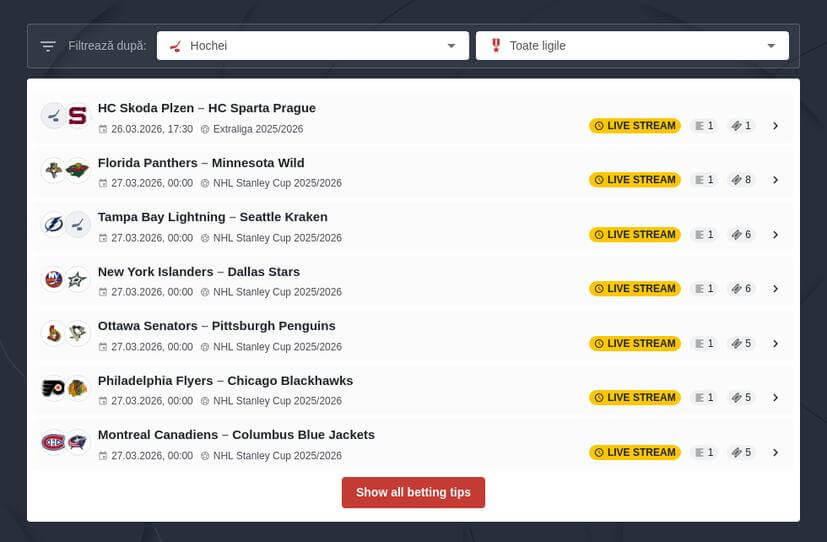Click LIVE STREAM badge for Tampa Bay Lightning
Viewport: 827px width, 542px height.
635,235
